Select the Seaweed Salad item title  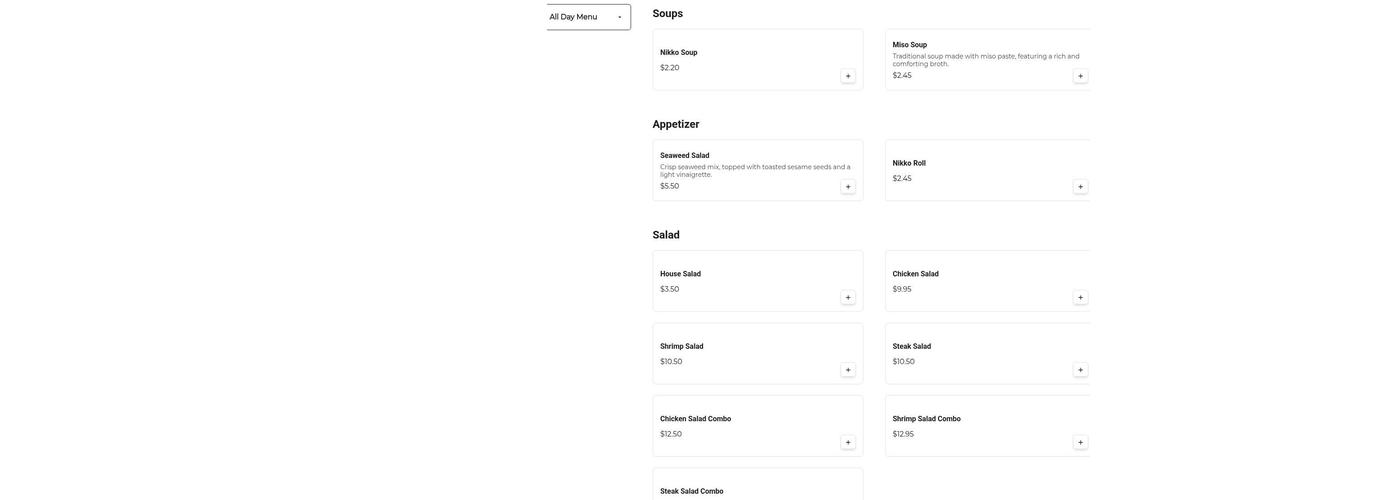pyautogui.click(x=685, y=156)
